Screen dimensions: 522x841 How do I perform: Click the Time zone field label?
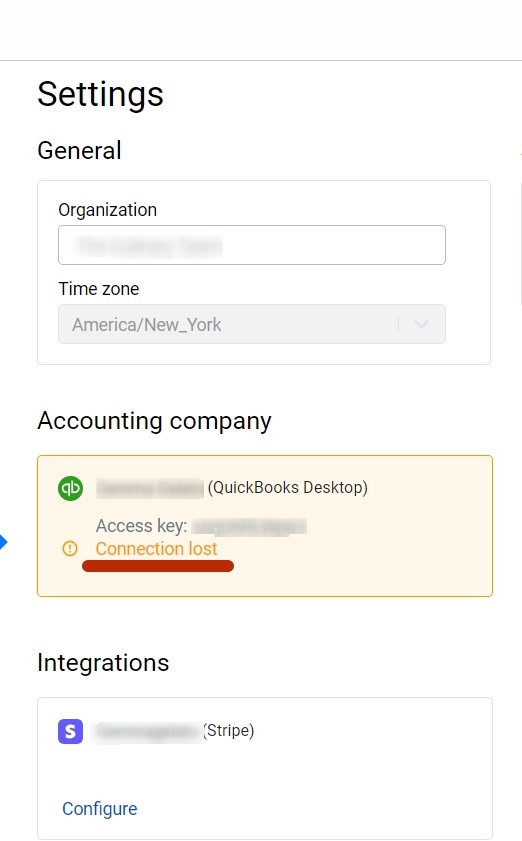(x=99, y=289)
